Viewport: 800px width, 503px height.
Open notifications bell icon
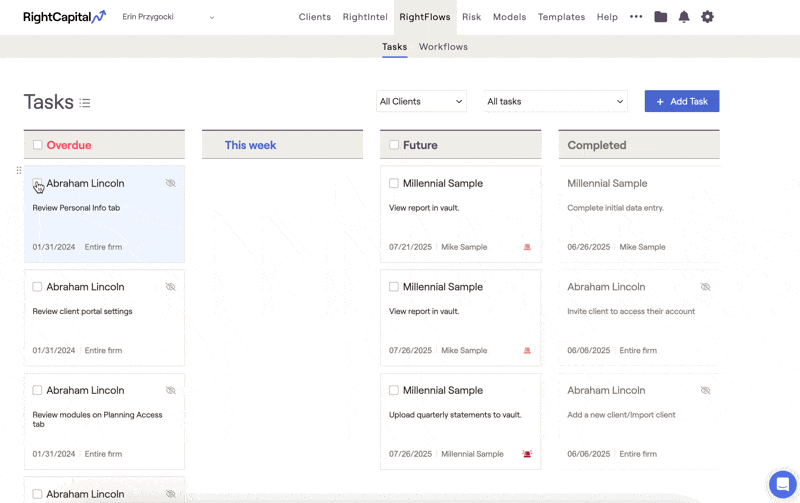tap(684, 17)
